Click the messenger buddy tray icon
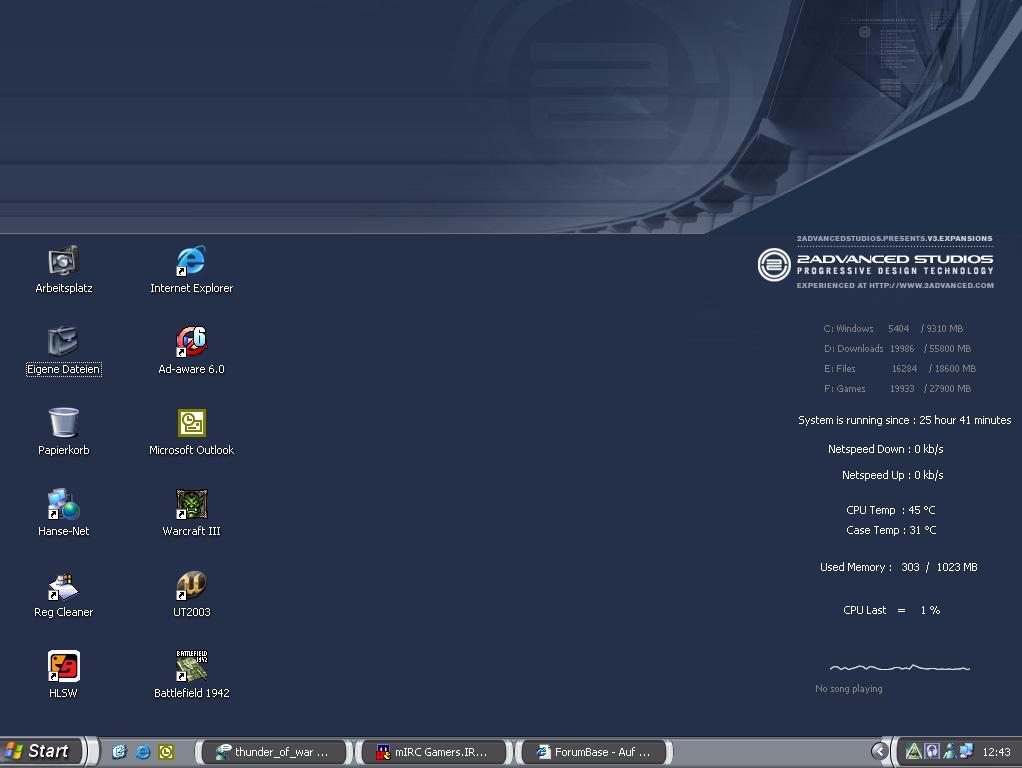The height and width of the screenshot is (768, 1022). point(949,752)
